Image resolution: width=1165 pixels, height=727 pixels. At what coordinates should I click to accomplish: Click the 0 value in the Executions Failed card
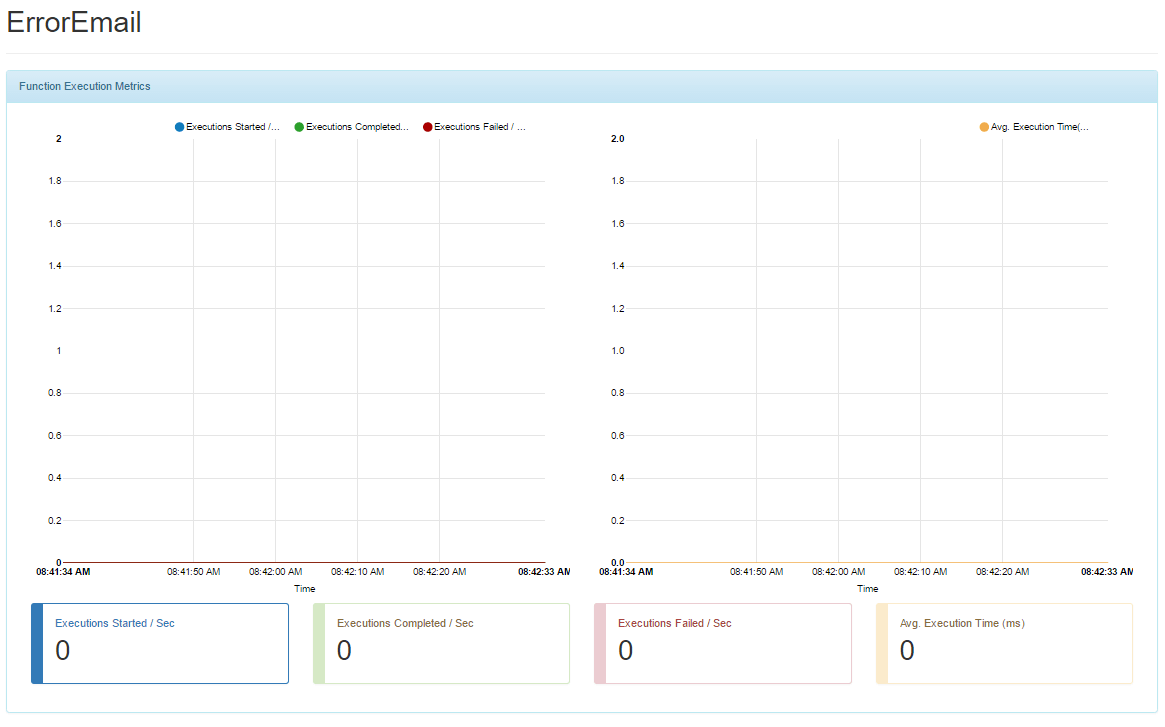tap(626, 650)
